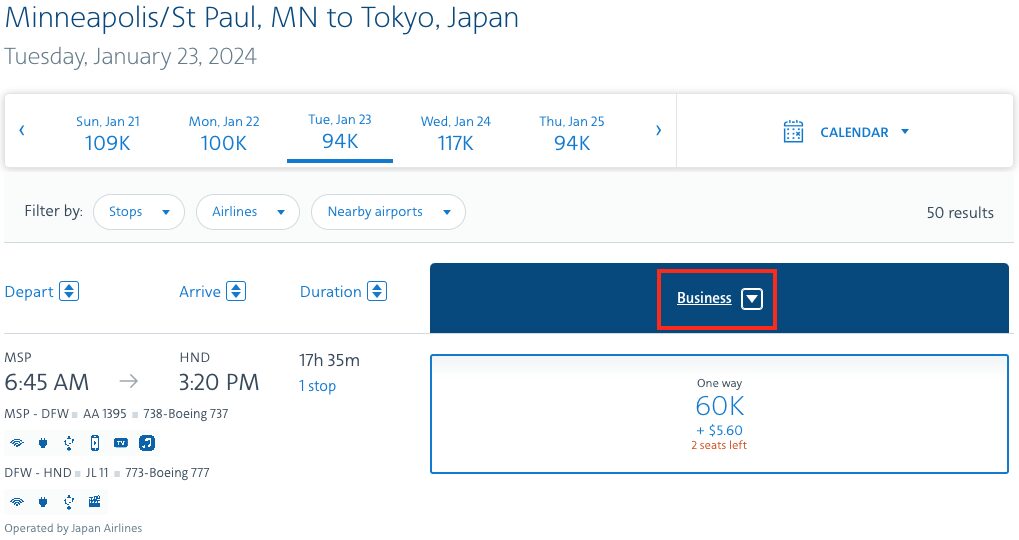The image size is (1019, 540).
Task: Click the next dates right arrow
Action: (x=658, y=131)
